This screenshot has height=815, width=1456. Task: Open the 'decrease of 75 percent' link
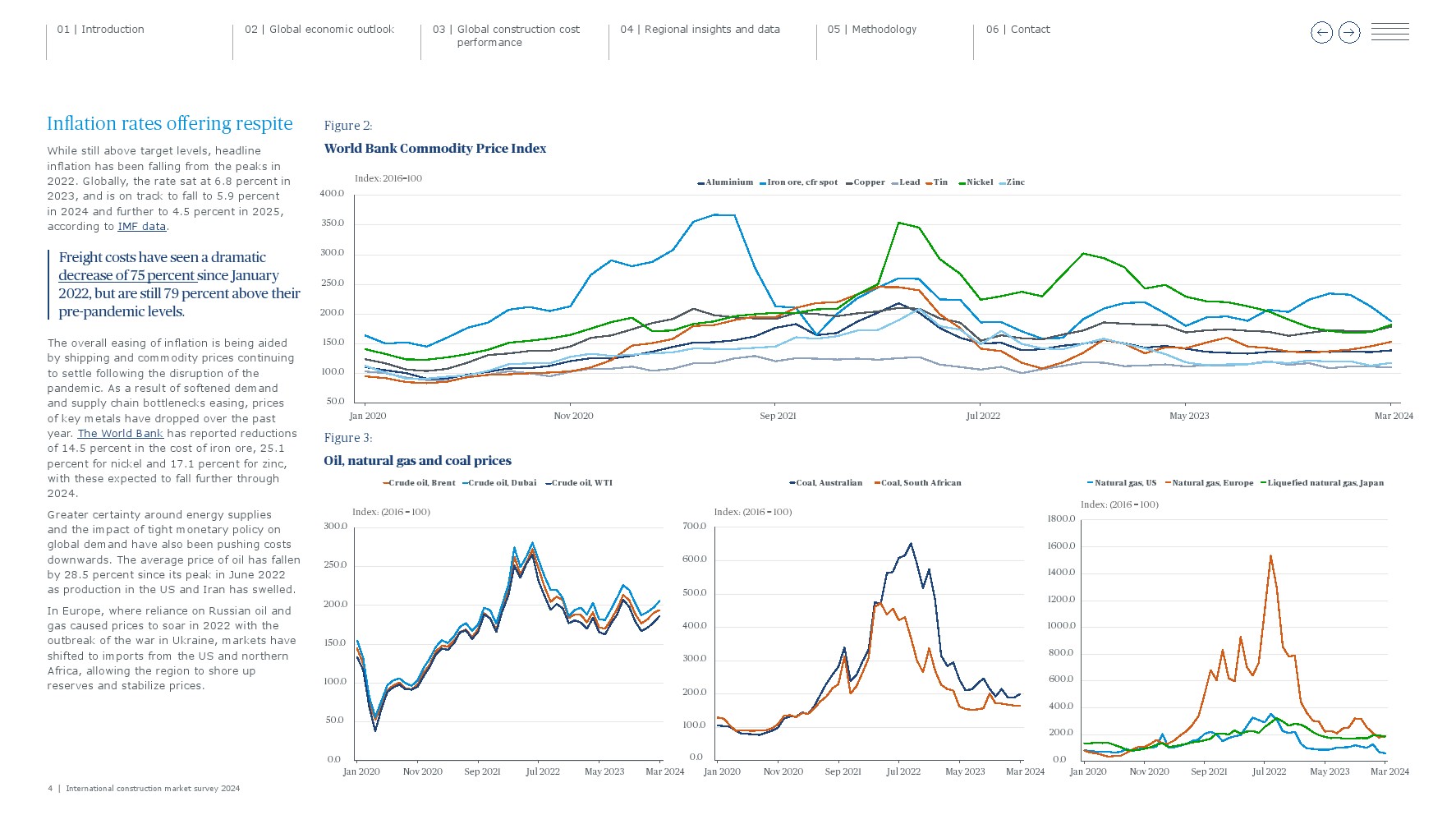(126, 275)
